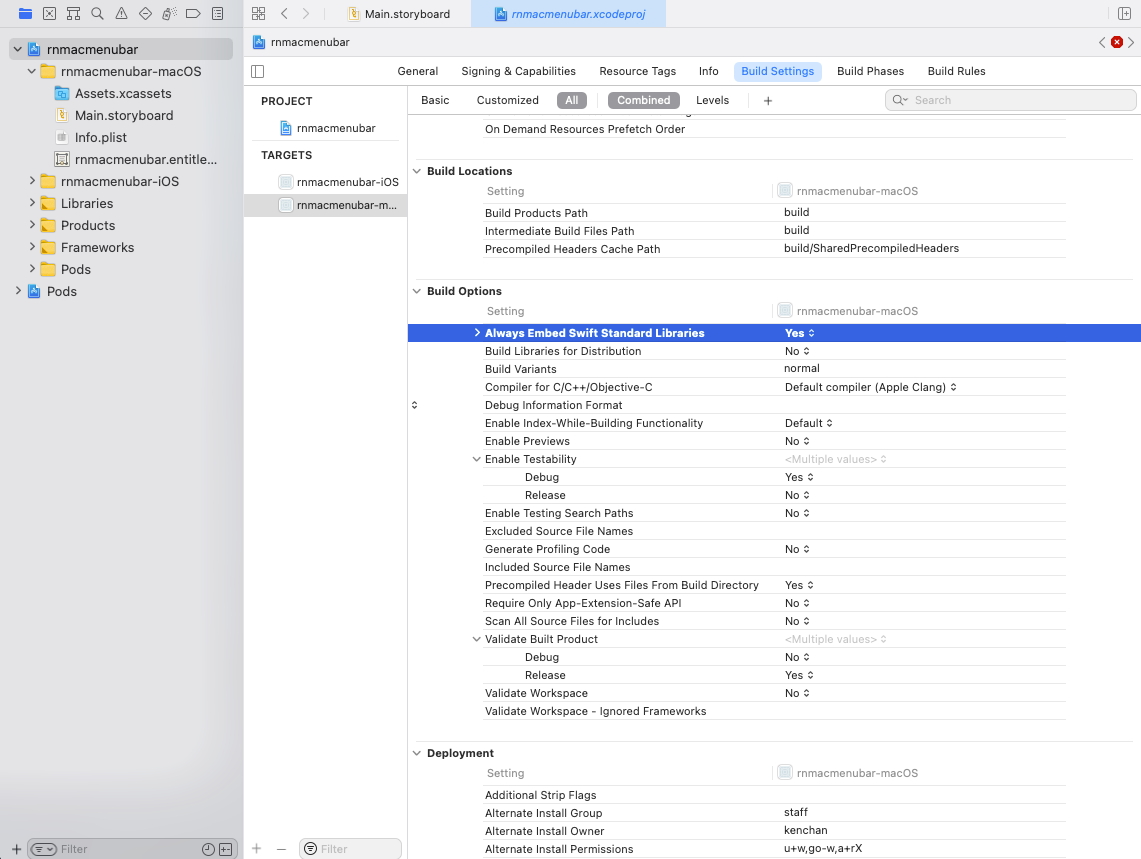This screenshot has height=859, width=1141.
Task: Open Compiler for C/C++/Objective-C popup
Action: 870,387
